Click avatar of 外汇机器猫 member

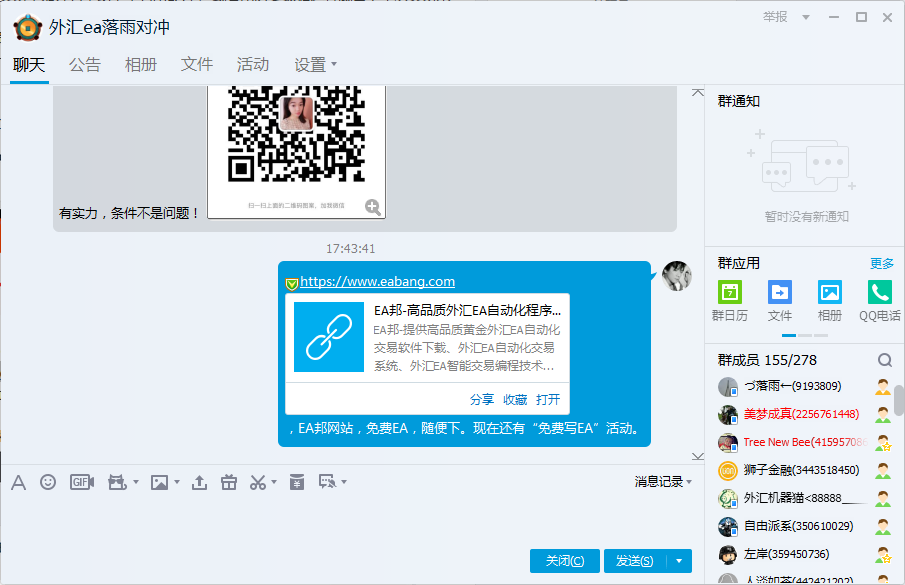click(x=728, y=498)
